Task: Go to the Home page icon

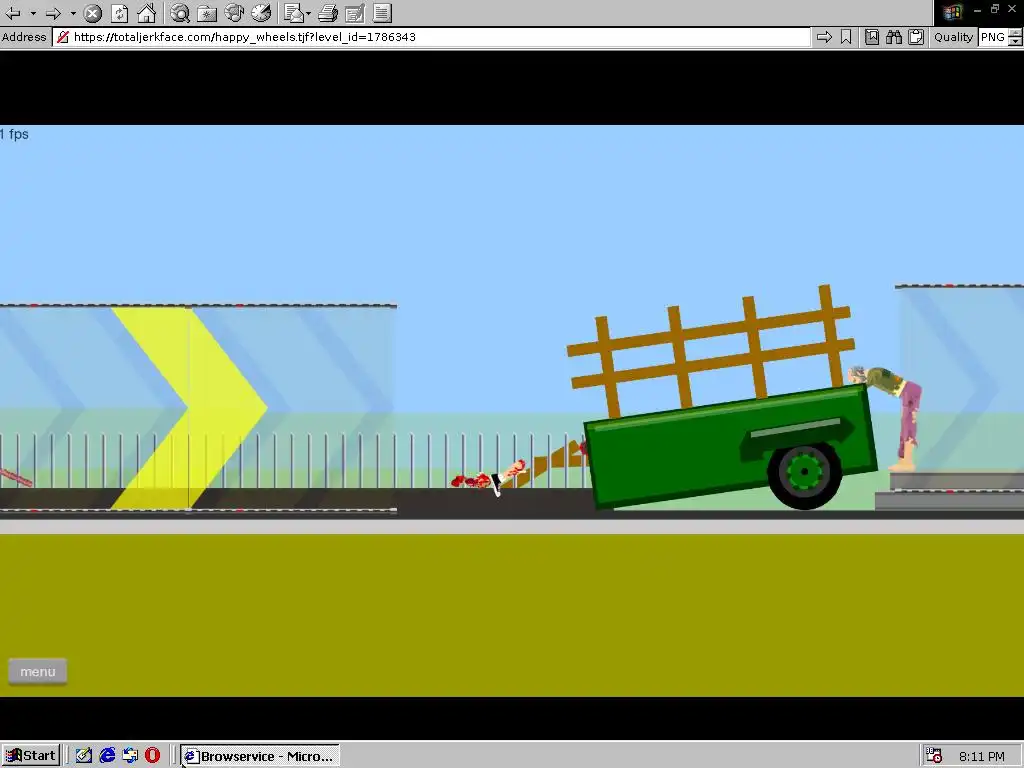Action: [147, 13]
